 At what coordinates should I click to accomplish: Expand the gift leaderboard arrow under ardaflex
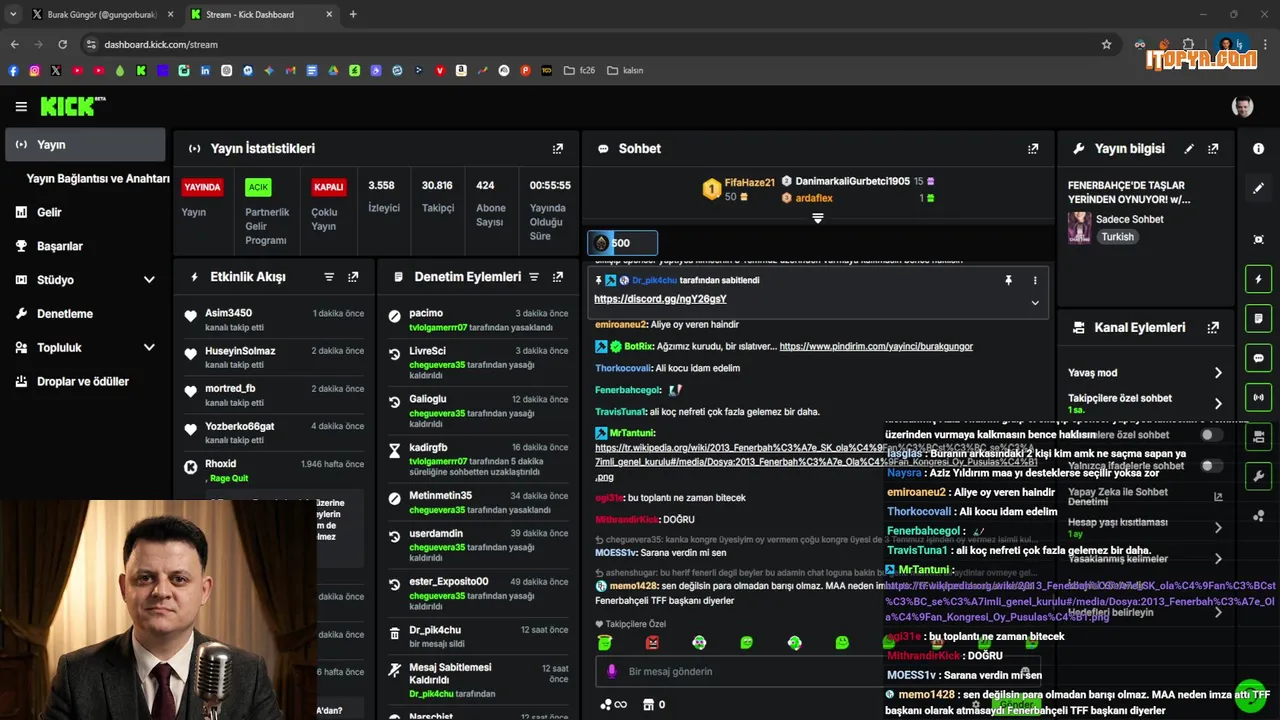818,217
